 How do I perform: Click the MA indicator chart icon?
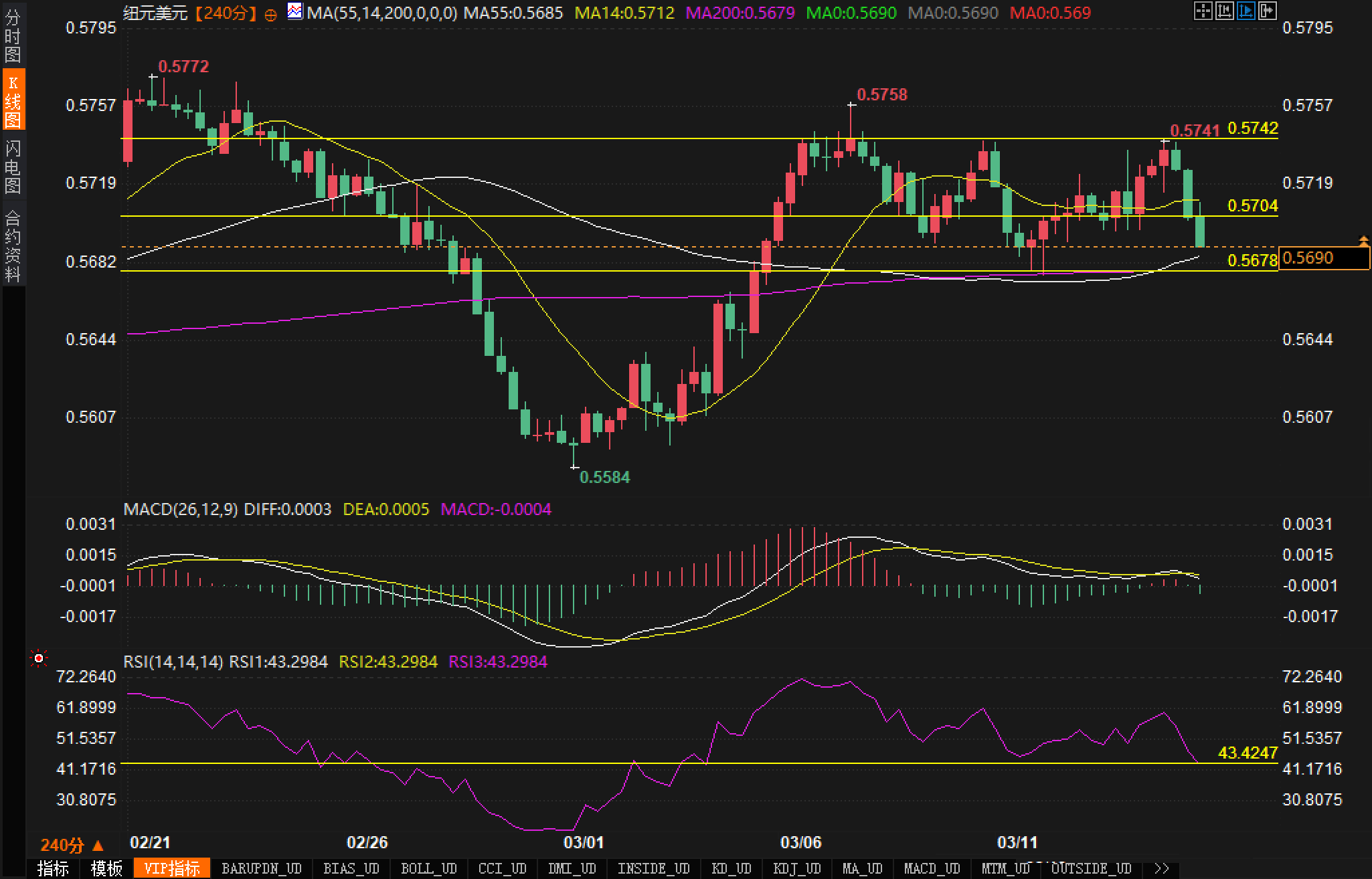point(294,11)
